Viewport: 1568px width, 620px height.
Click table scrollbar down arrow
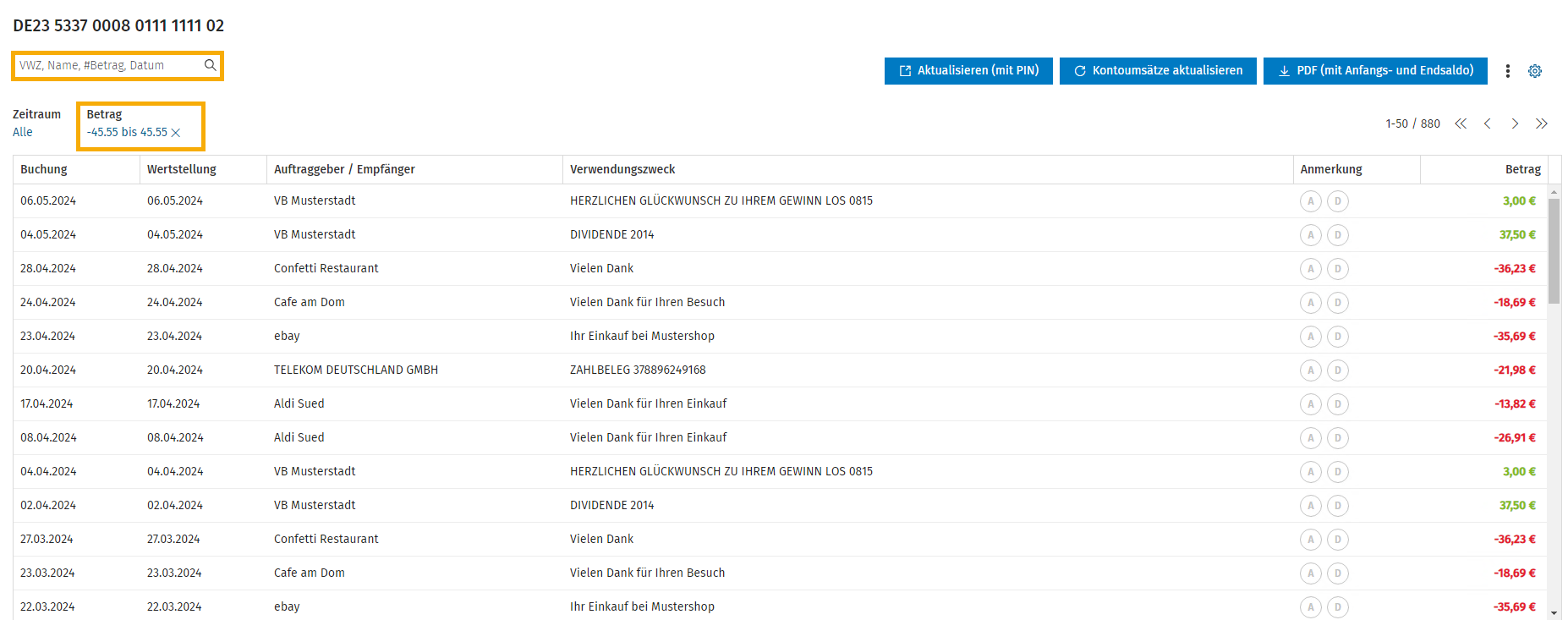1554,612
